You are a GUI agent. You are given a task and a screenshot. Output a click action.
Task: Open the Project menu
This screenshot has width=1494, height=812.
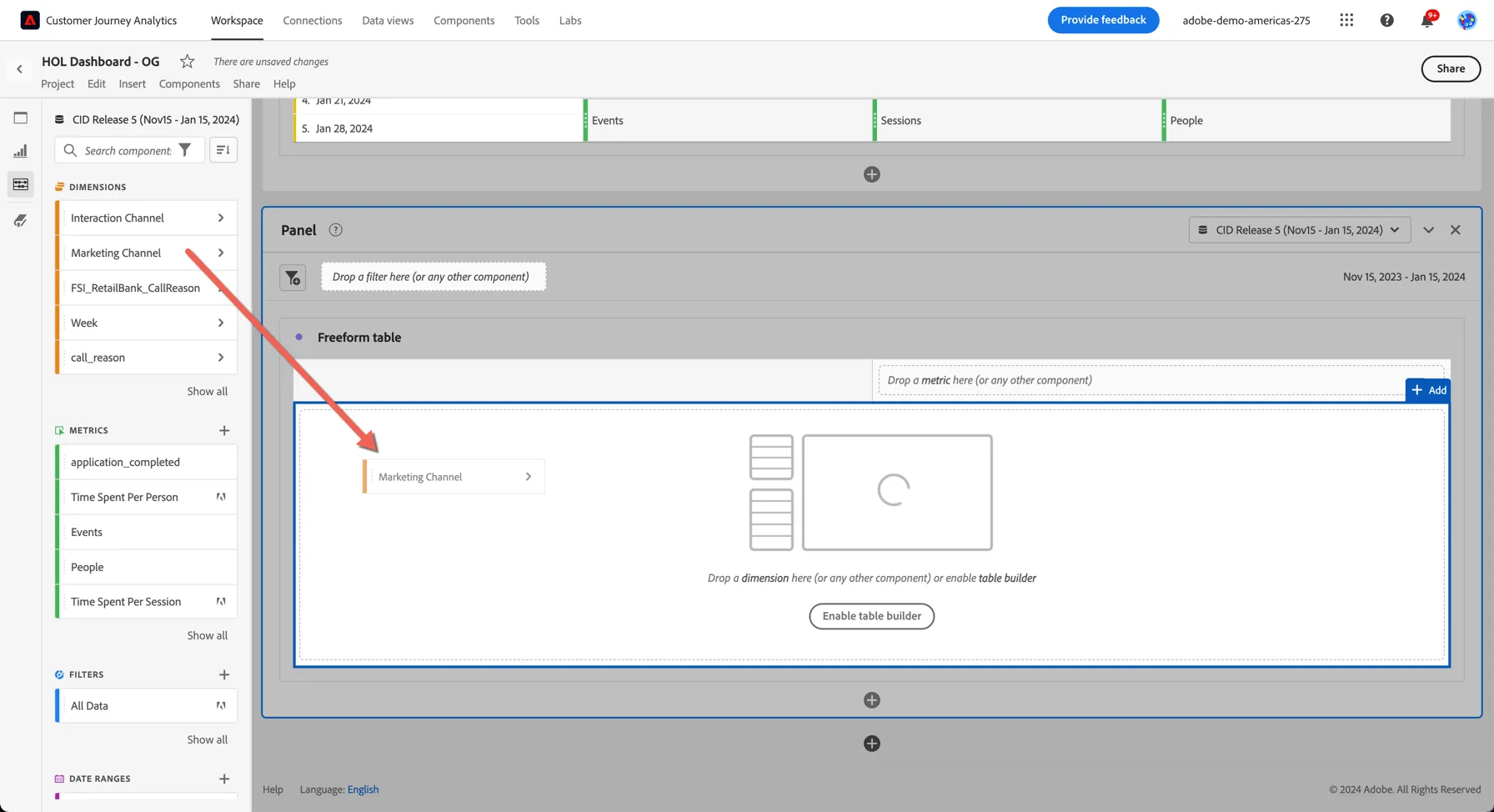pyautogui.click(x=58, y=83)
